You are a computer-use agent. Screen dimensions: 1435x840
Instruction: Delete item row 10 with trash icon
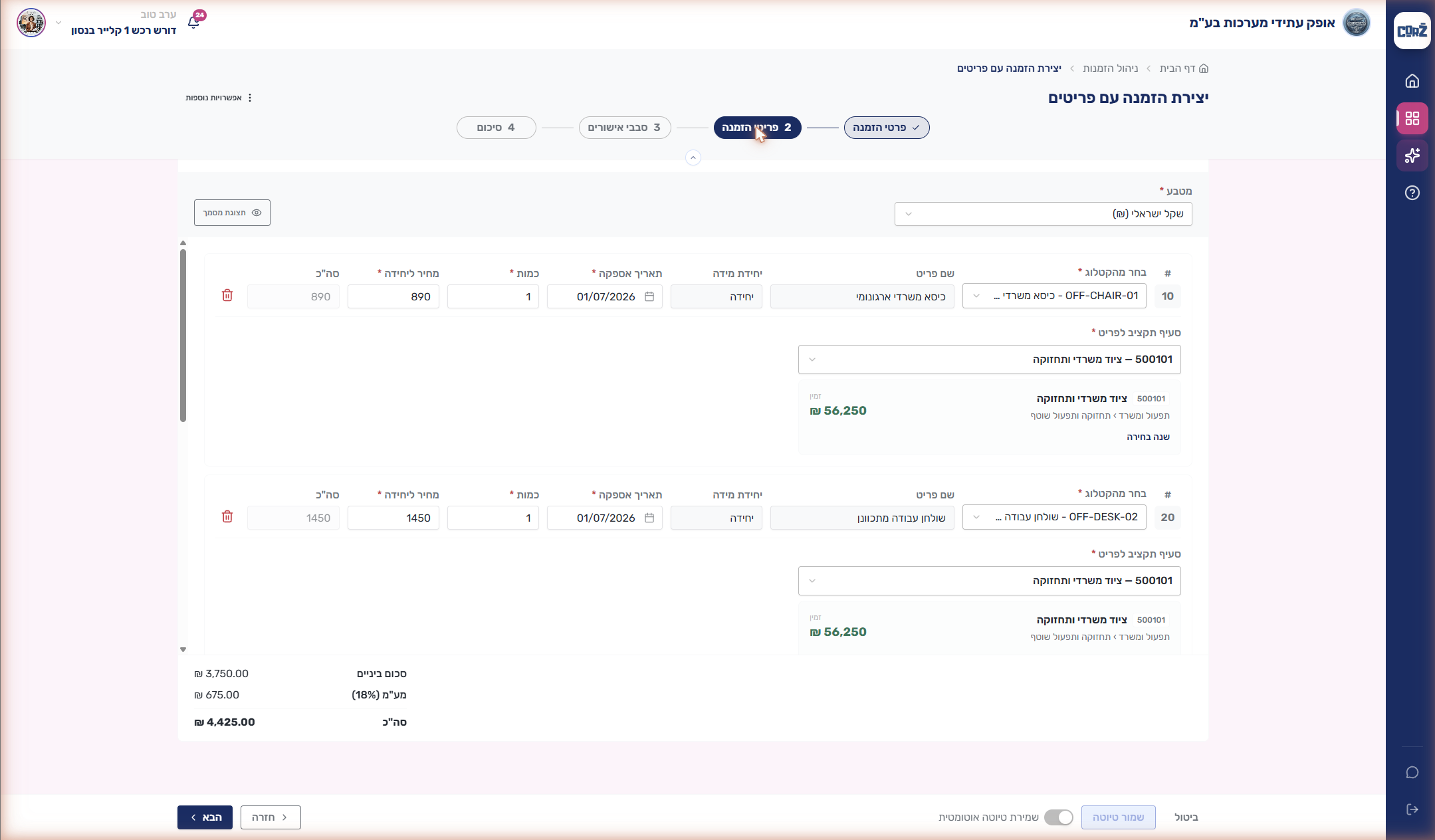point(227,296)
